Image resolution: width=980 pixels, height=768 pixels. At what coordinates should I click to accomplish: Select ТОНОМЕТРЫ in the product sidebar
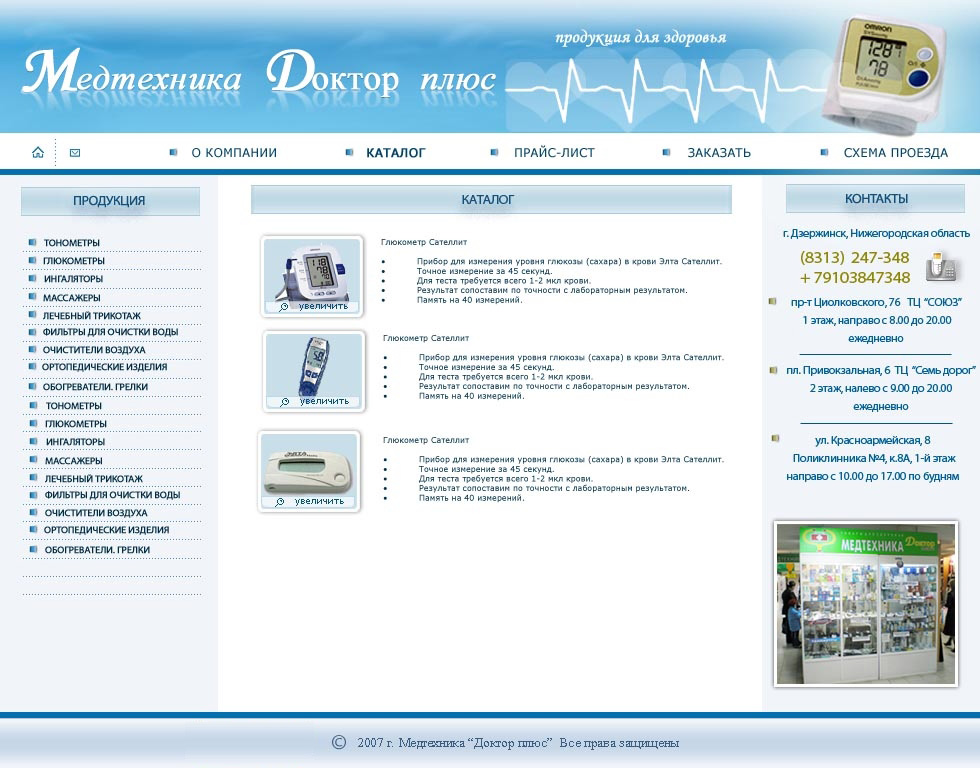pyautogui.click(x=70, y=242)
